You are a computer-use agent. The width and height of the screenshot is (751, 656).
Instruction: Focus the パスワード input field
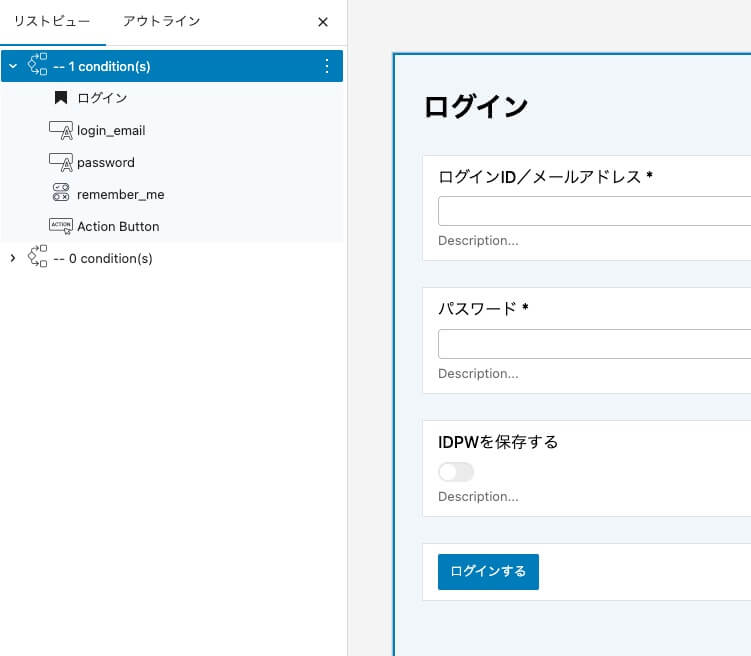click(594, 344)
